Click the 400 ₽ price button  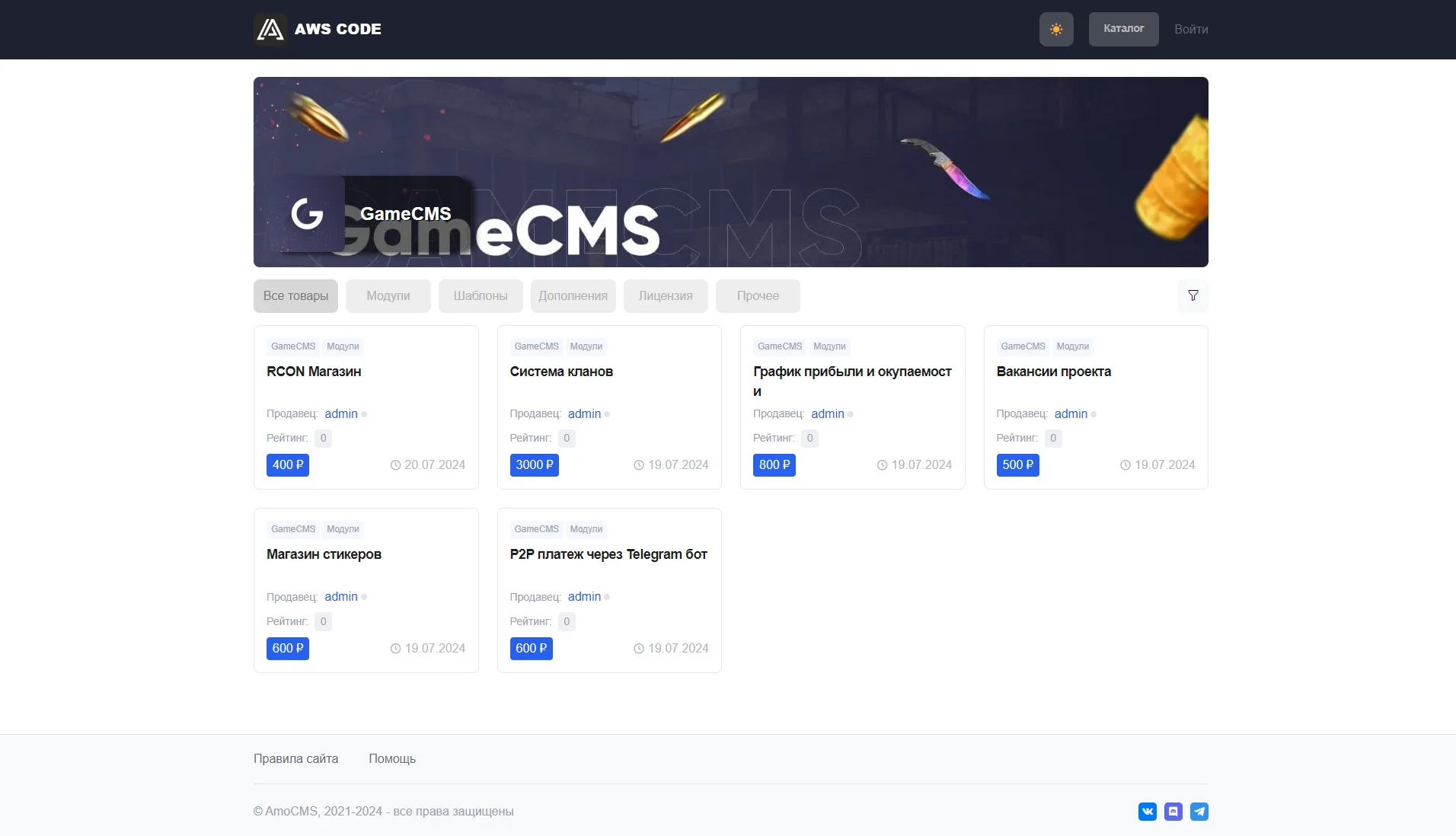click(288, 464)
